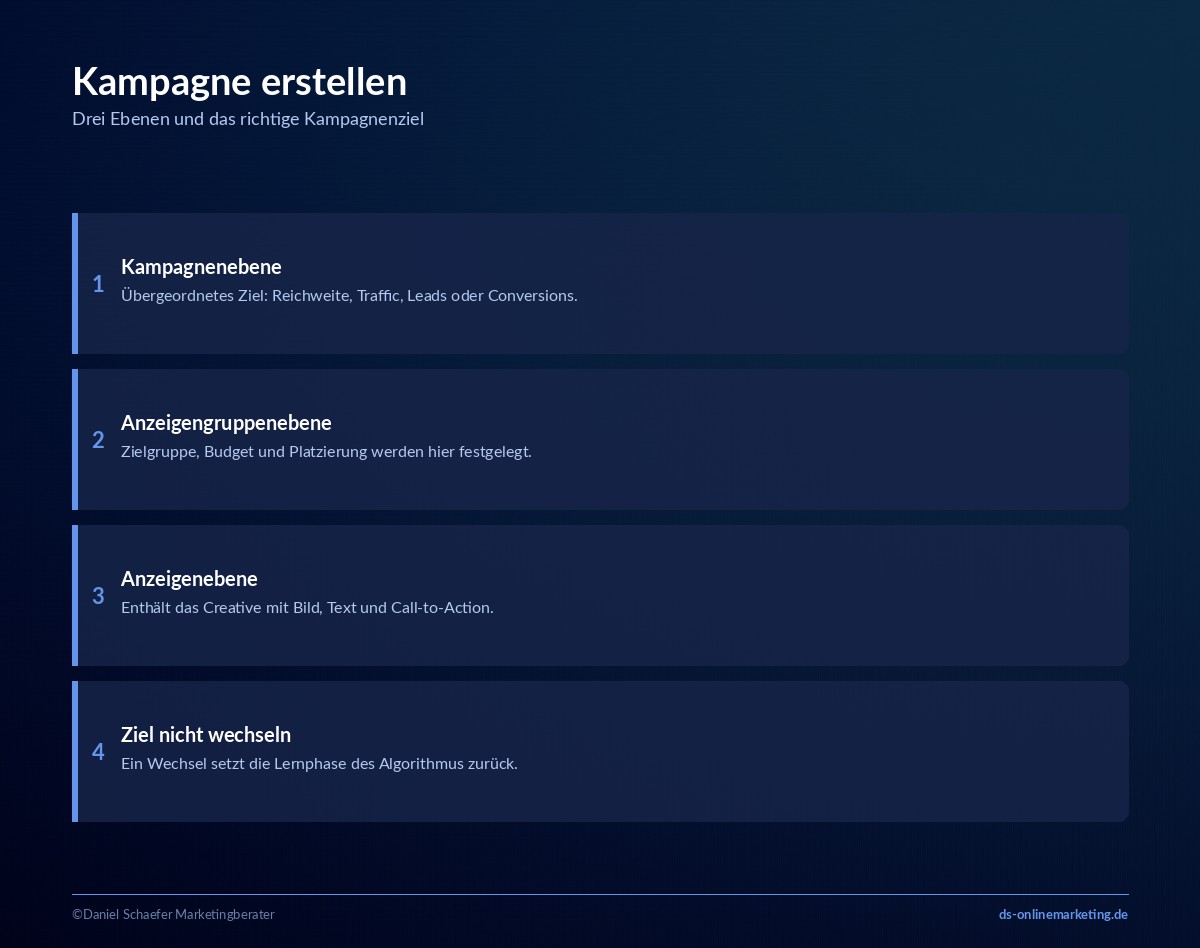This screenshot has width=1200, height=948.
Task: Select the 'Kampagnenebene' heading
Action: coord(201,266)
